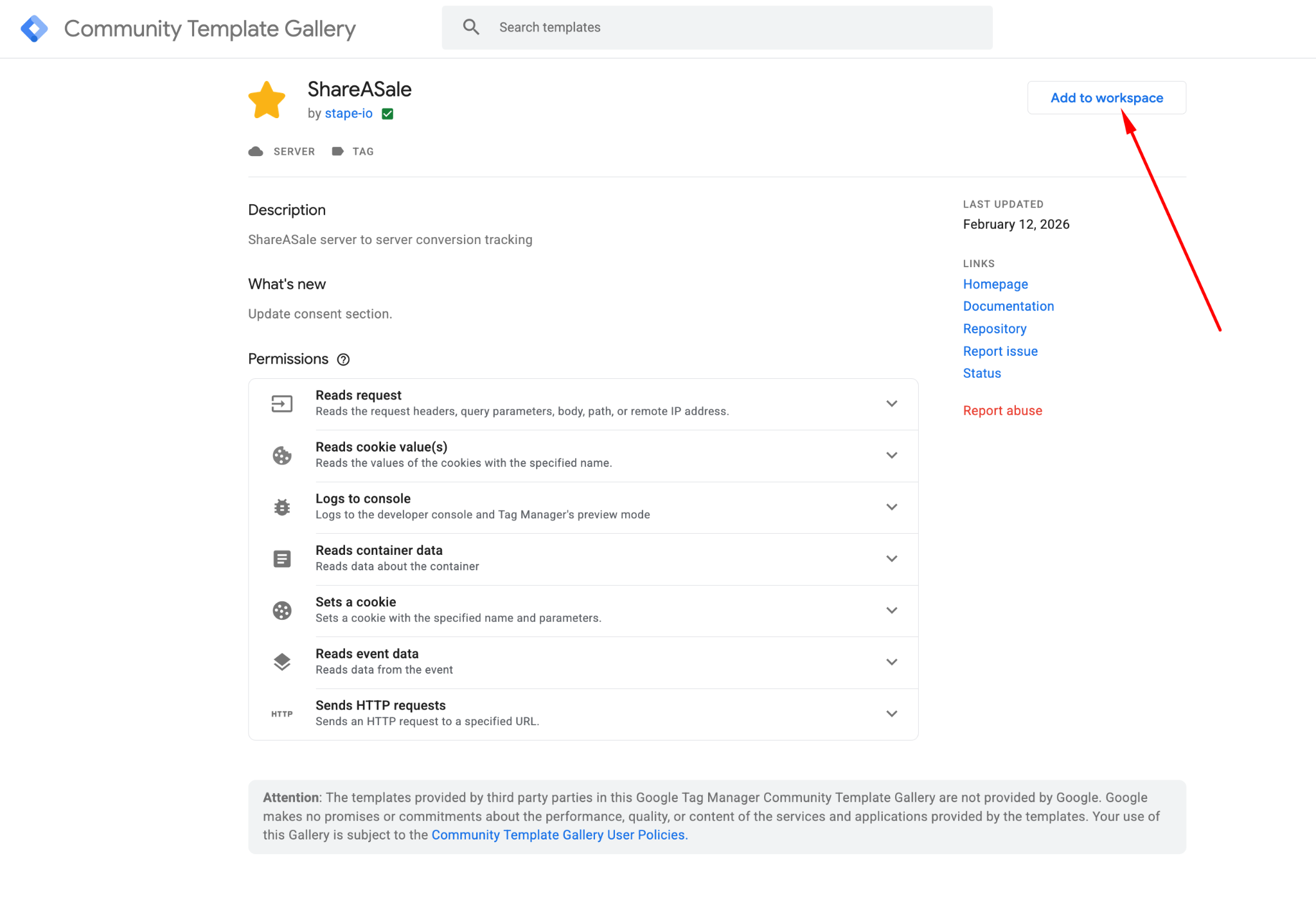
Task: Focus the Search templates input field
Action: click(717, 28)
